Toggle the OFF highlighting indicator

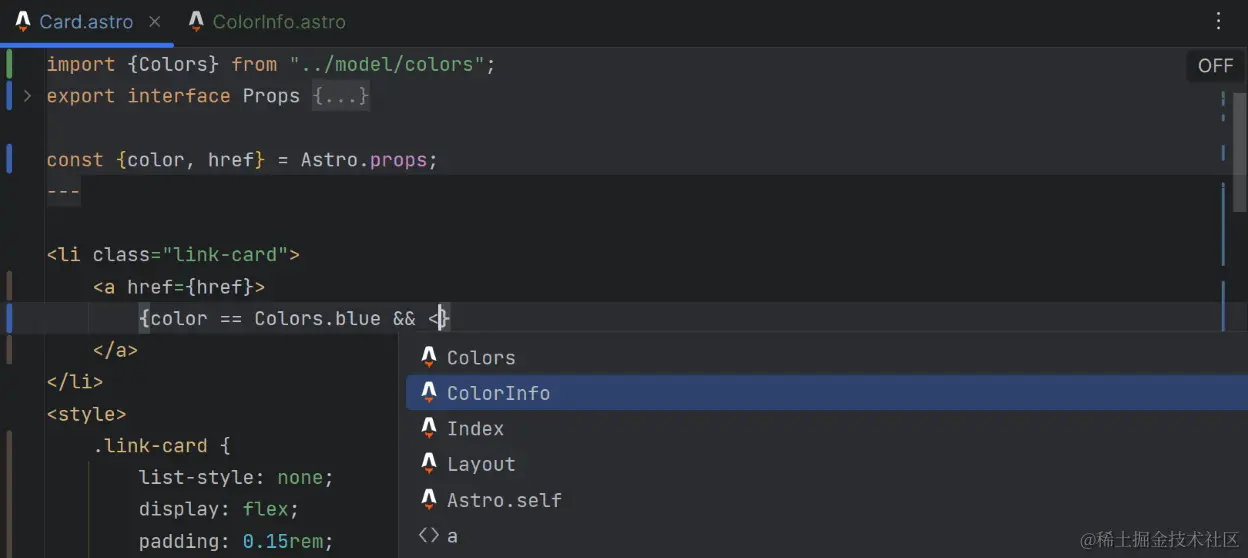click(1215, 65)
